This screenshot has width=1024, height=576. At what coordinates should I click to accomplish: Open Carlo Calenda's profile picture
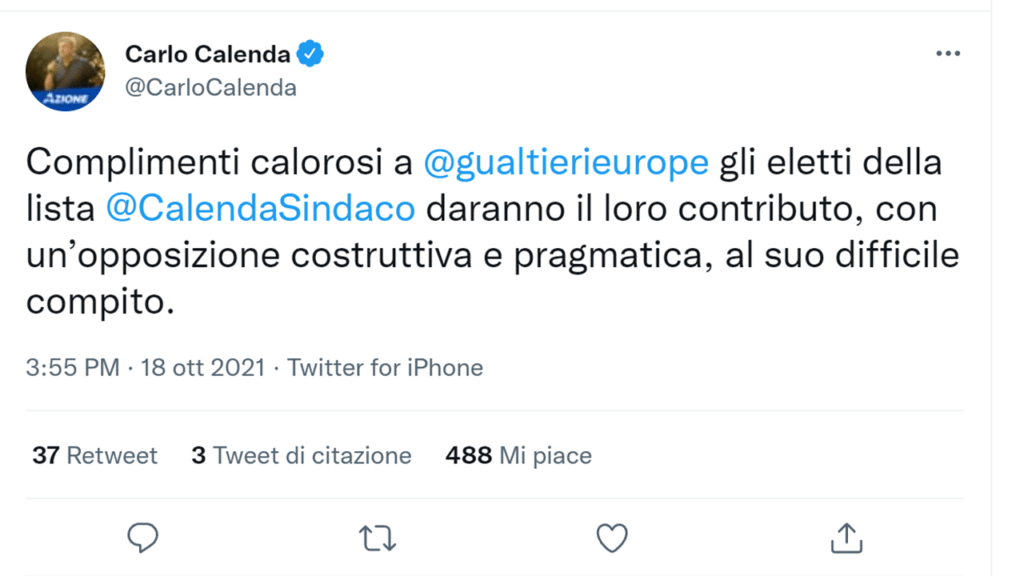[x=65, y=70]
